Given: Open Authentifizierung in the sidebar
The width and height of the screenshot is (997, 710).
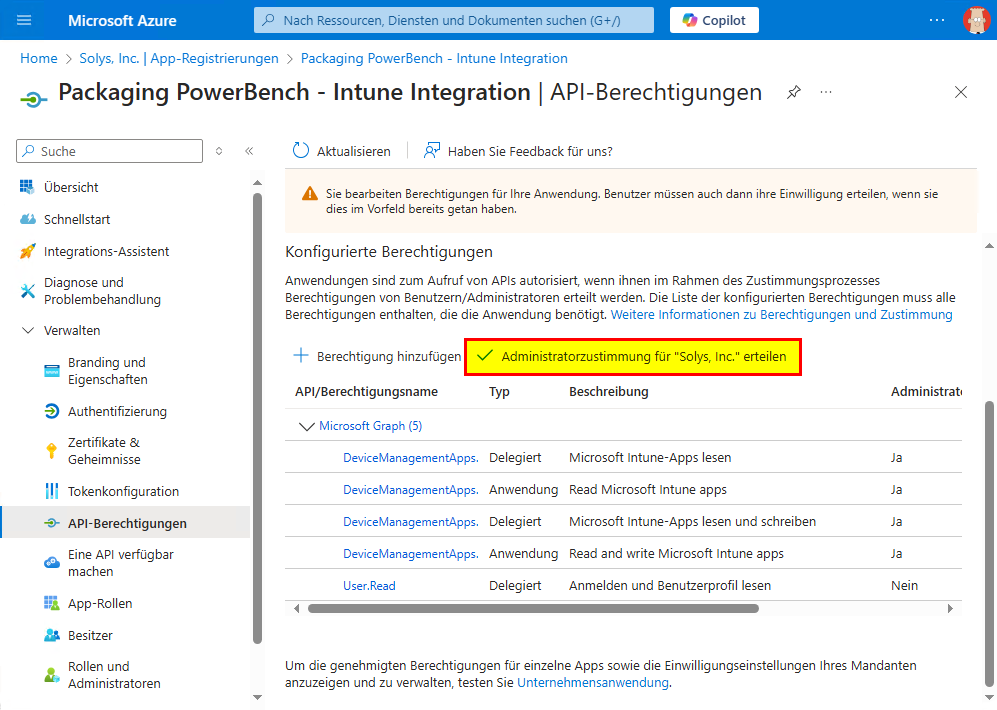Looking at the screenshot, I should [117, 411].
